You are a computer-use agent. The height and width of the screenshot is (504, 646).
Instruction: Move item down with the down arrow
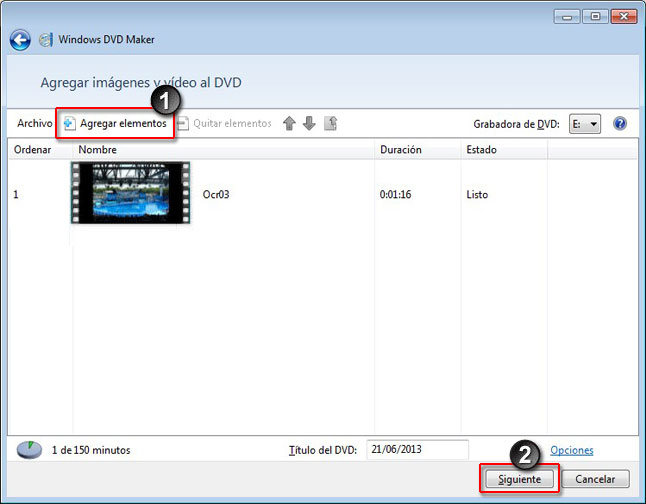click(x=309, y=123)
